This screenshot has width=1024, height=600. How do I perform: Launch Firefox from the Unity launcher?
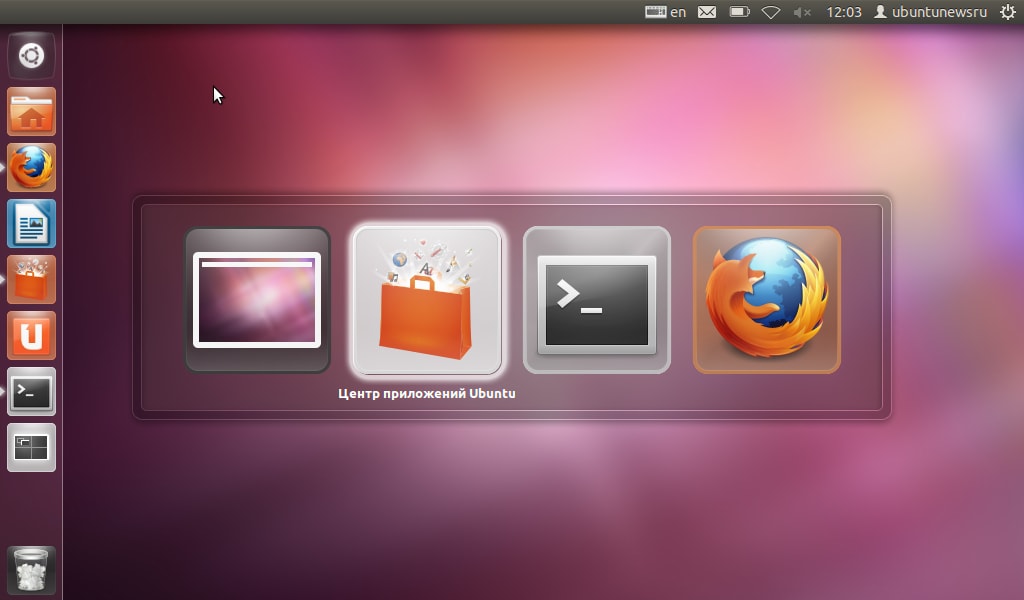click(31, 168)
